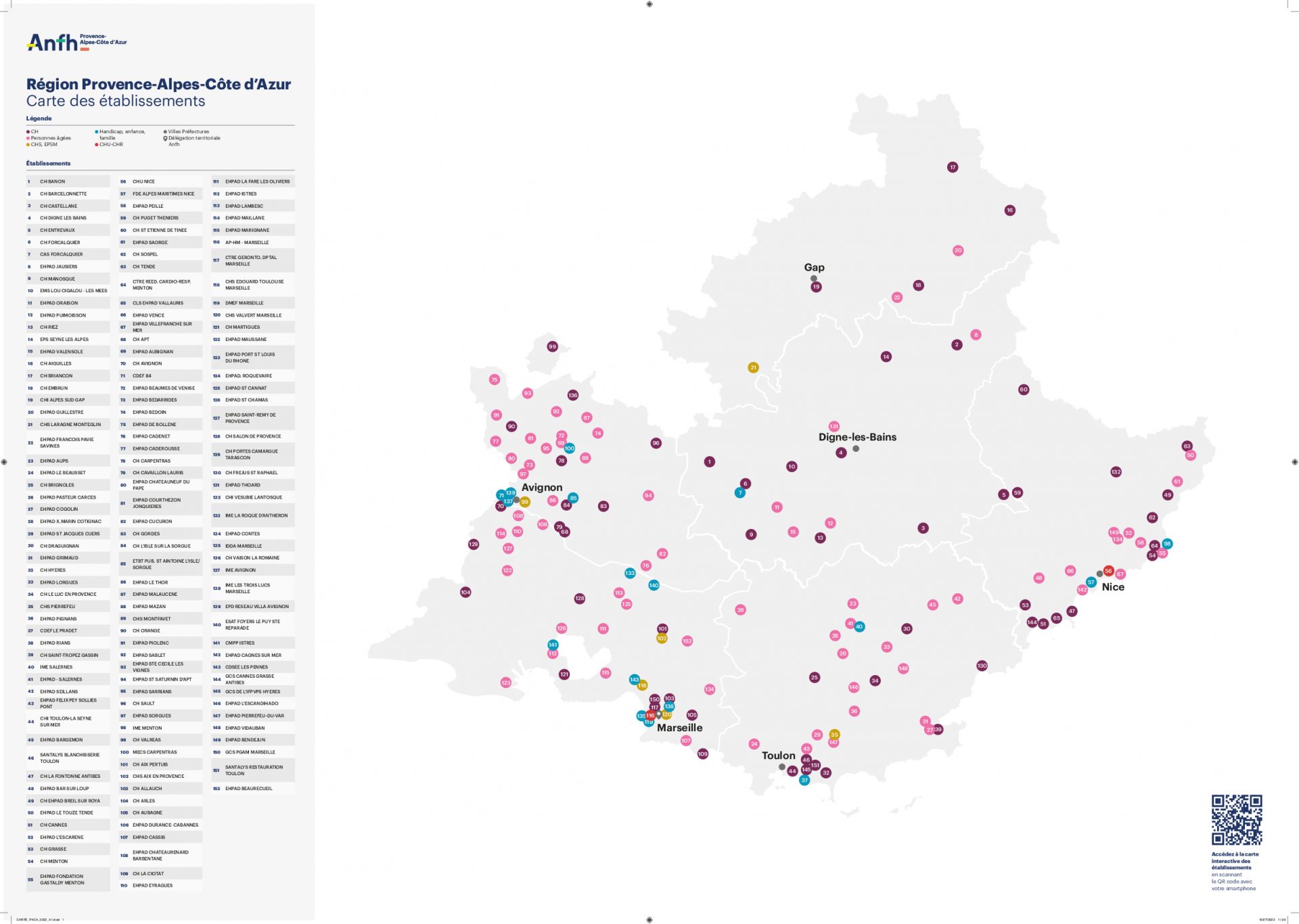Click the 'EHPAD LA FARE LES OLIVIERS' row
Viewport: 1299px width, 924px height.
pos(253,181)
